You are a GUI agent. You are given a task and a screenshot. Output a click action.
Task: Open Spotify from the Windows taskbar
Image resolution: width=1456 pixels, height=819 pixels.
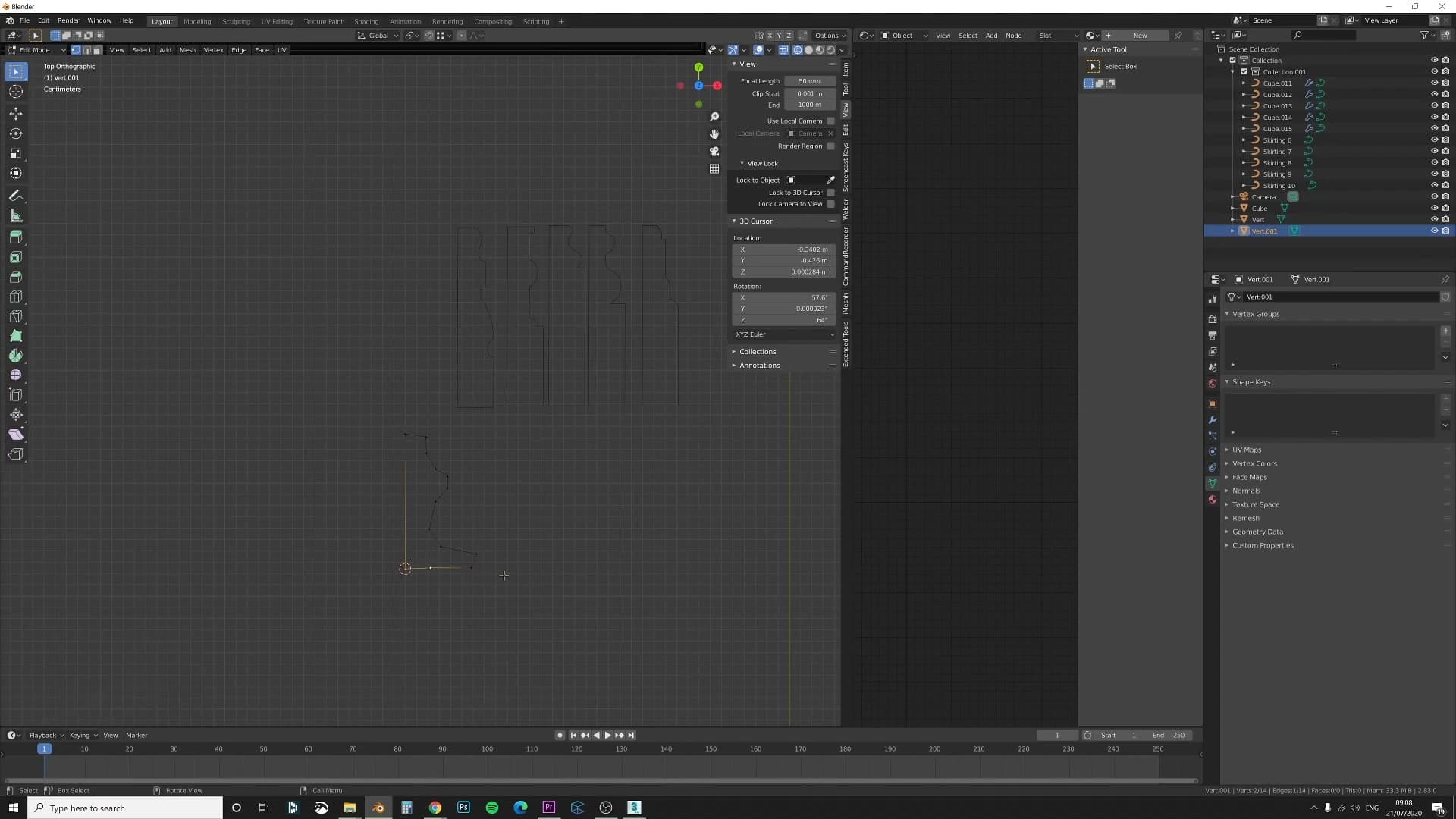coord(492,808)
